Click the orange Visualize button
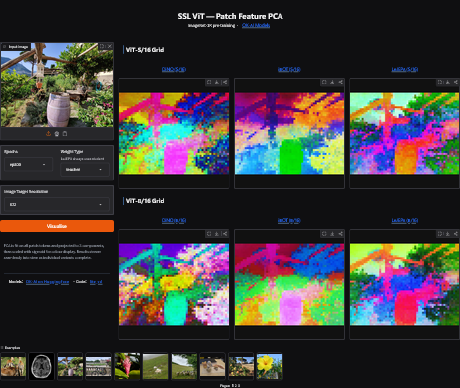 [57, 226]
